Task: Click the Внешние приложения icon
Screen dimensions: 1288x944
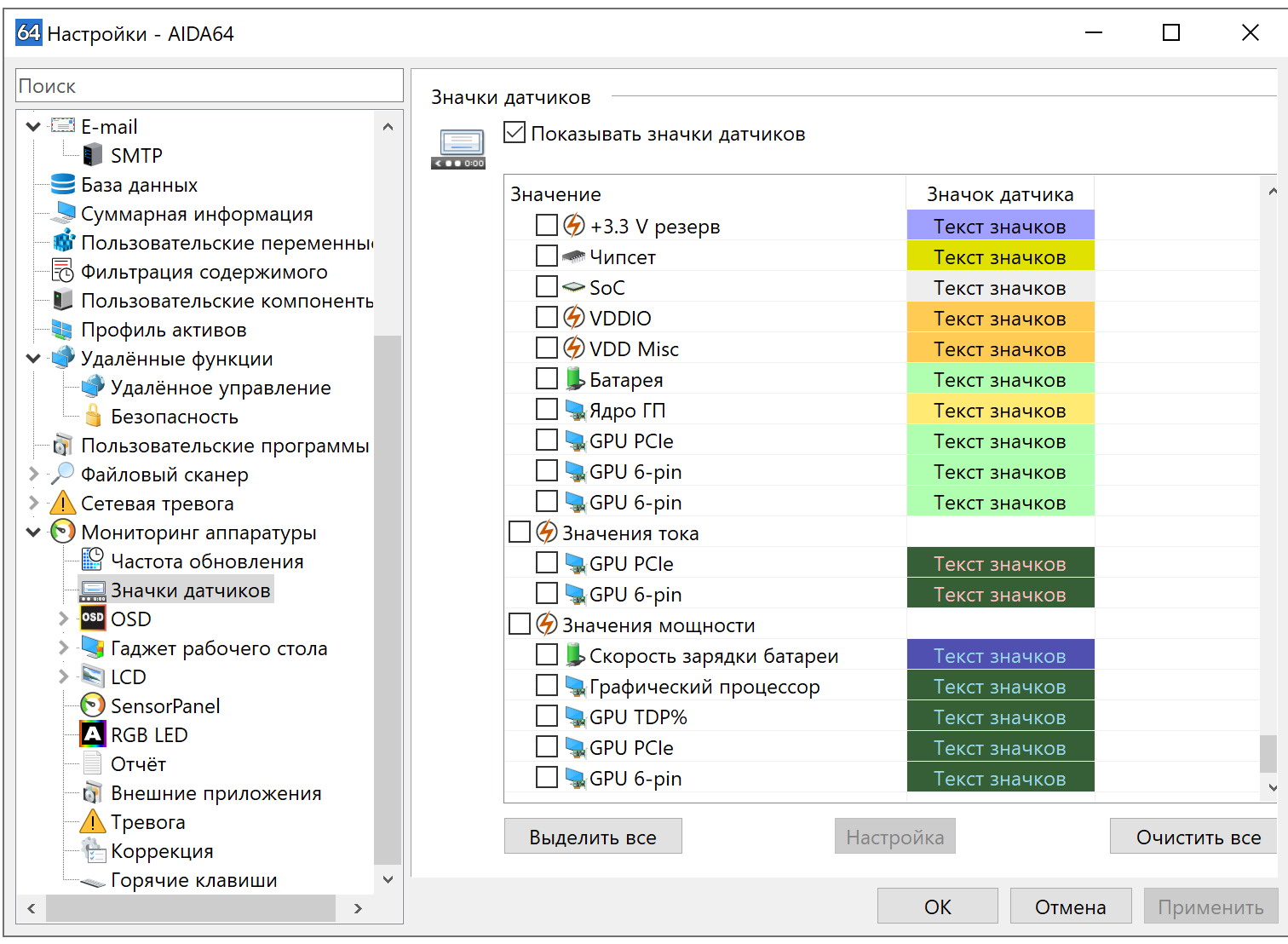Action: pos(92,792)
